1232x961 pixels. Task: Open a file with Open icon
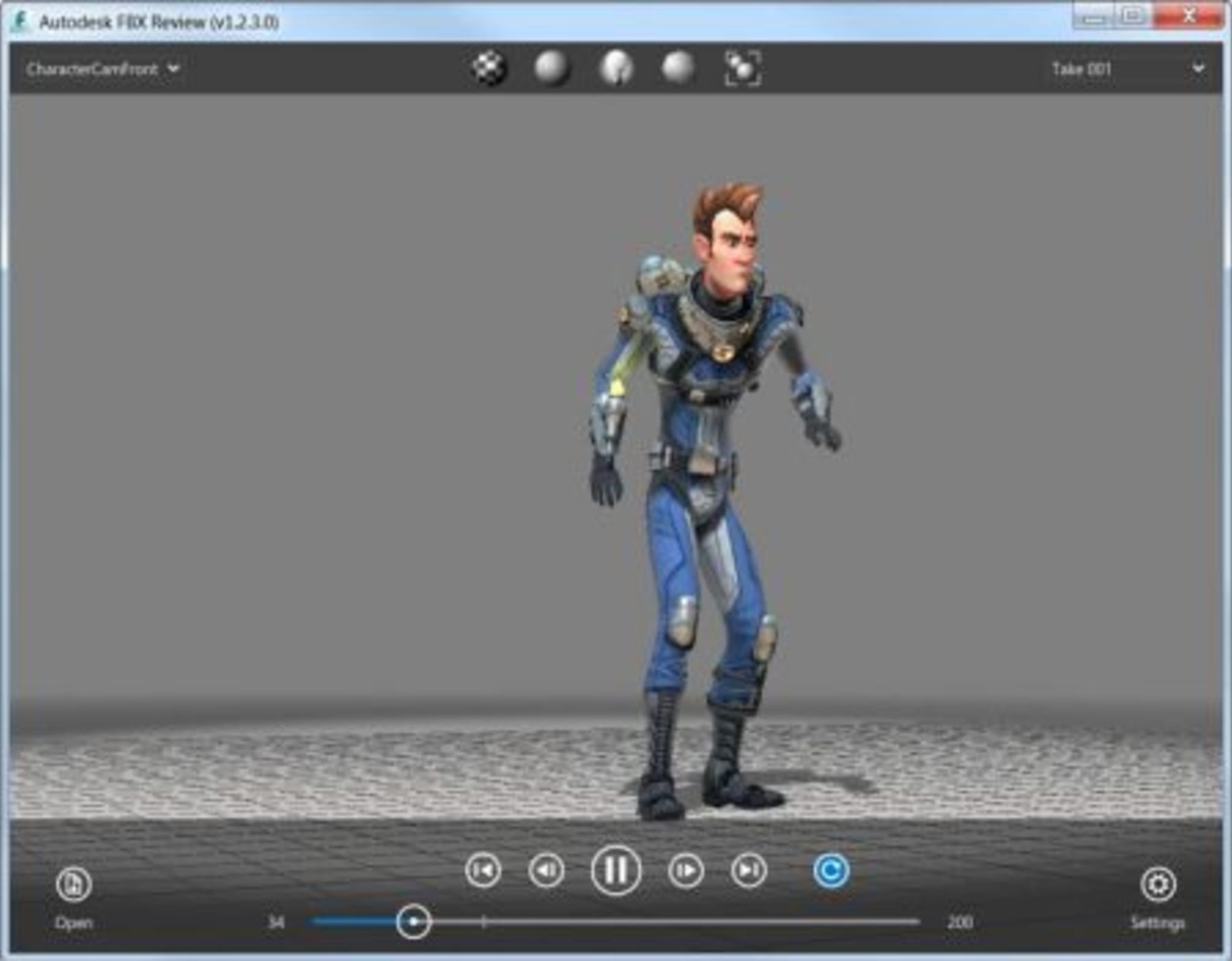(x=73, y=884)
